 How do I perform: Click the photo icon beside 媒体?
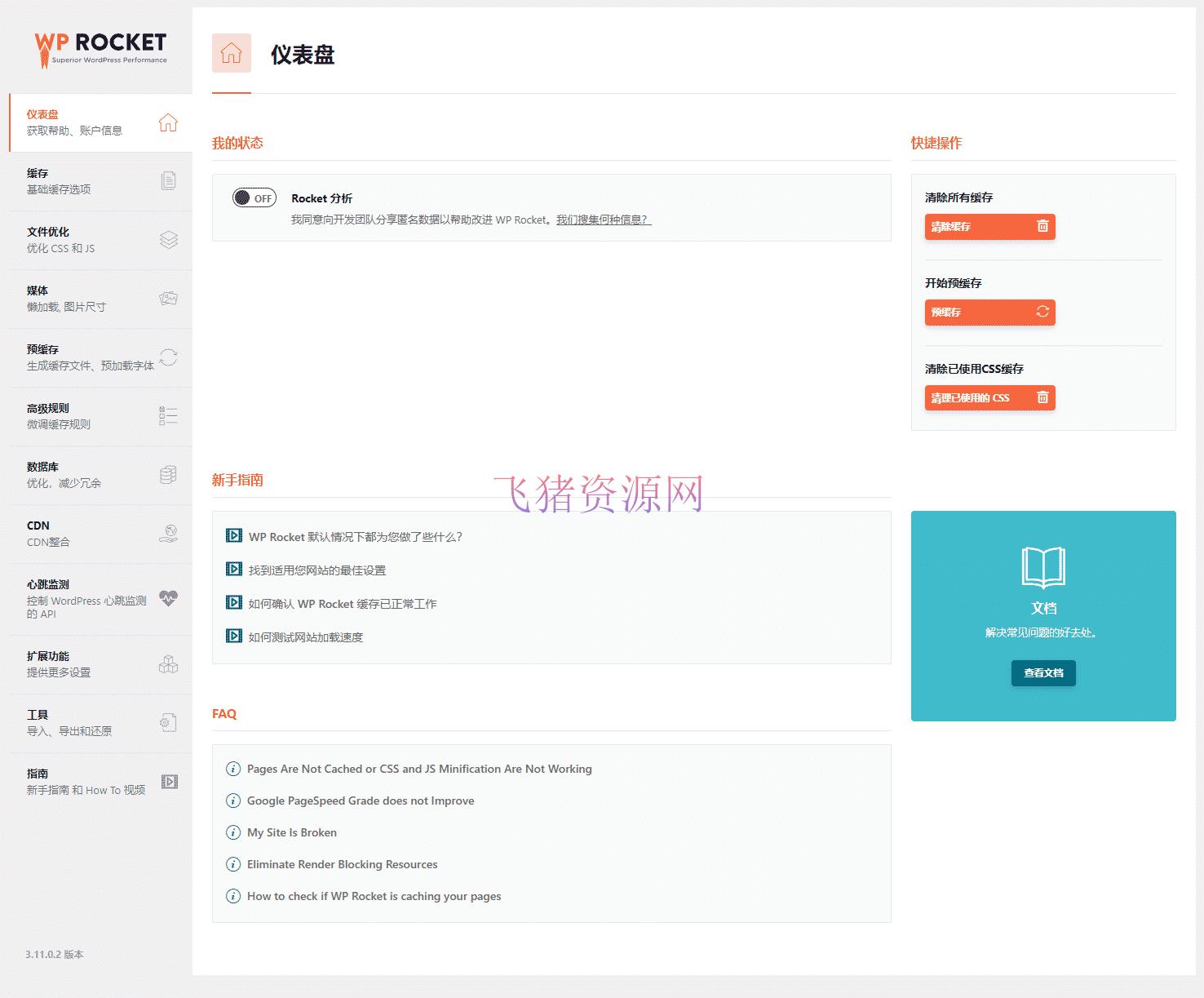168,298
